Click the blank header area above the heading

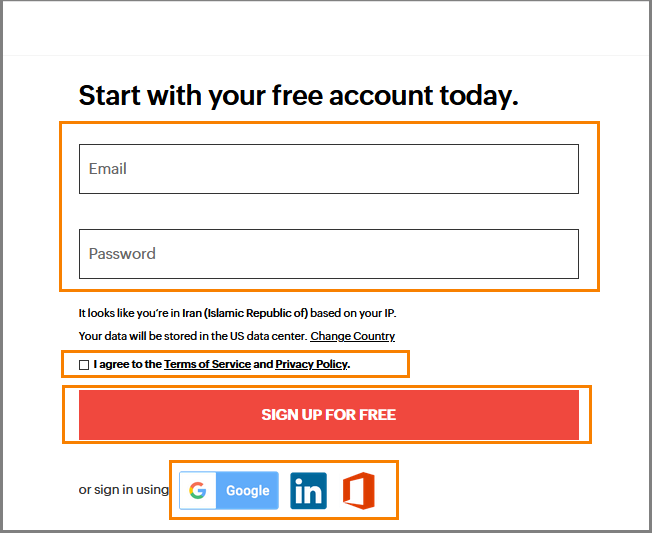[326, 30]
